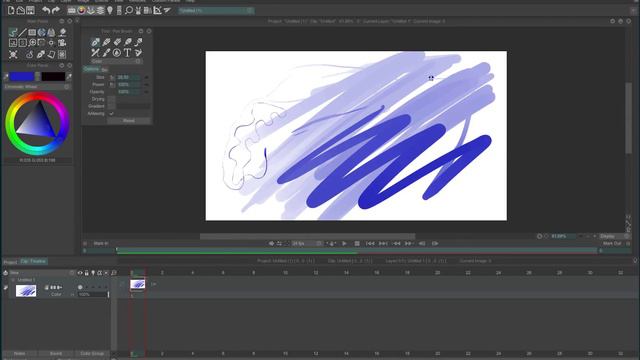Click inside the chromatic color wheel triangle
Screen dimensions: 640x360
[x=38, y=122]
